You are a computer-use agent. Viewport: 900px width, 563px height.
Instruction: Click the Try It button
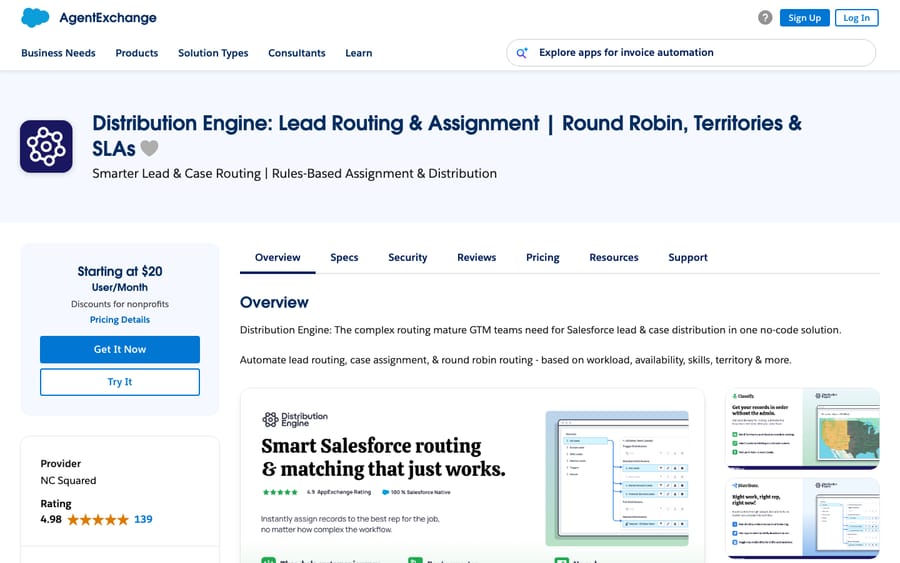(x=120, y=382)
